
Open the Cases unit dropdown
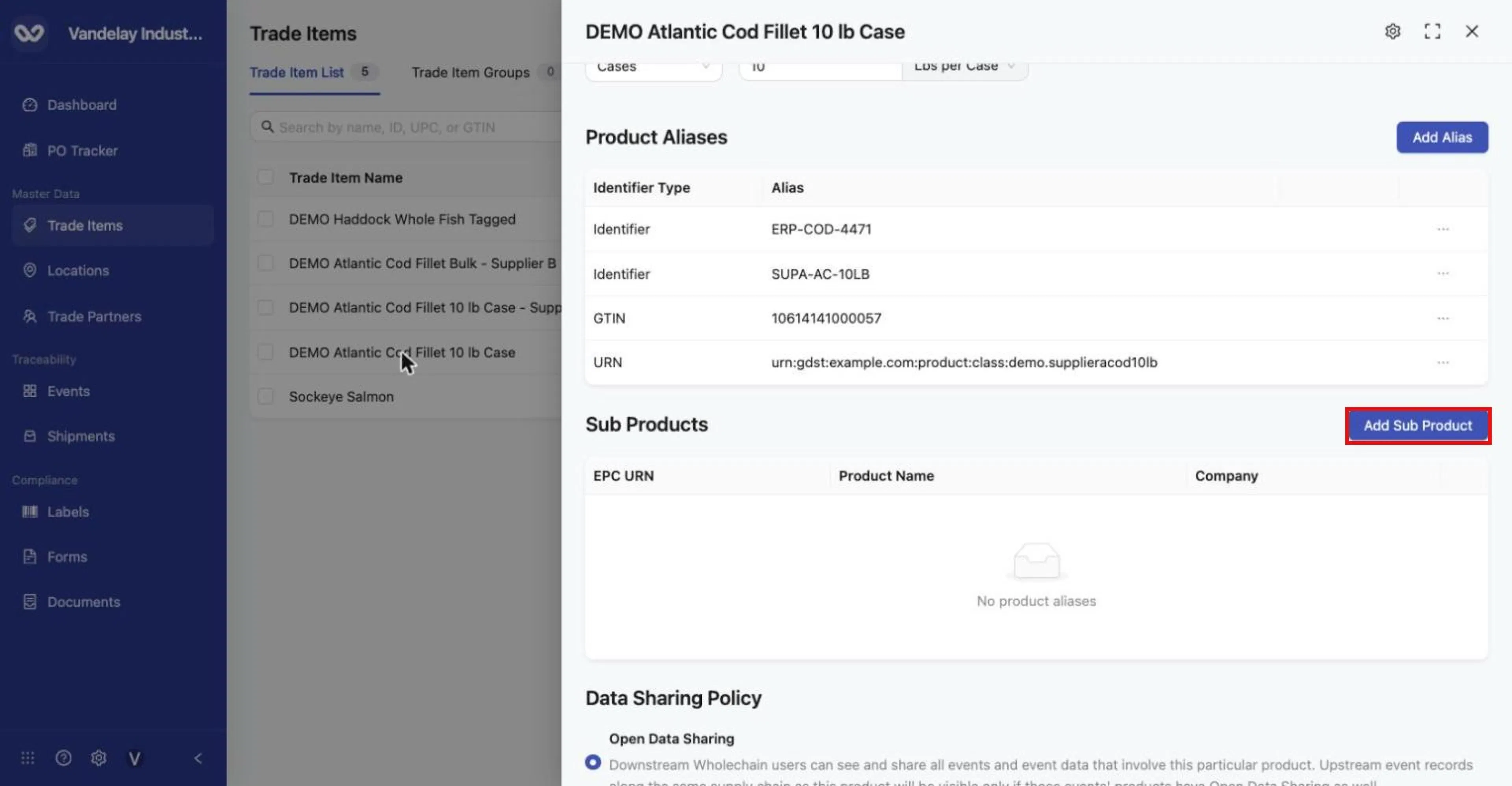click(653, 68)
